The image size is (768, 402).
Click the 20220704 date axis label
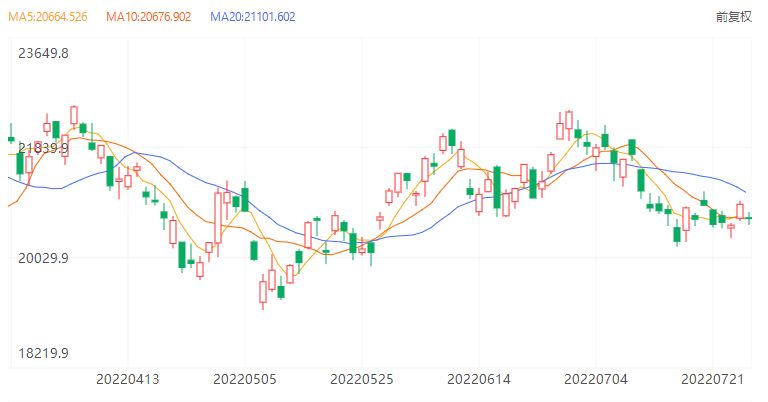[x=596, y=380]
